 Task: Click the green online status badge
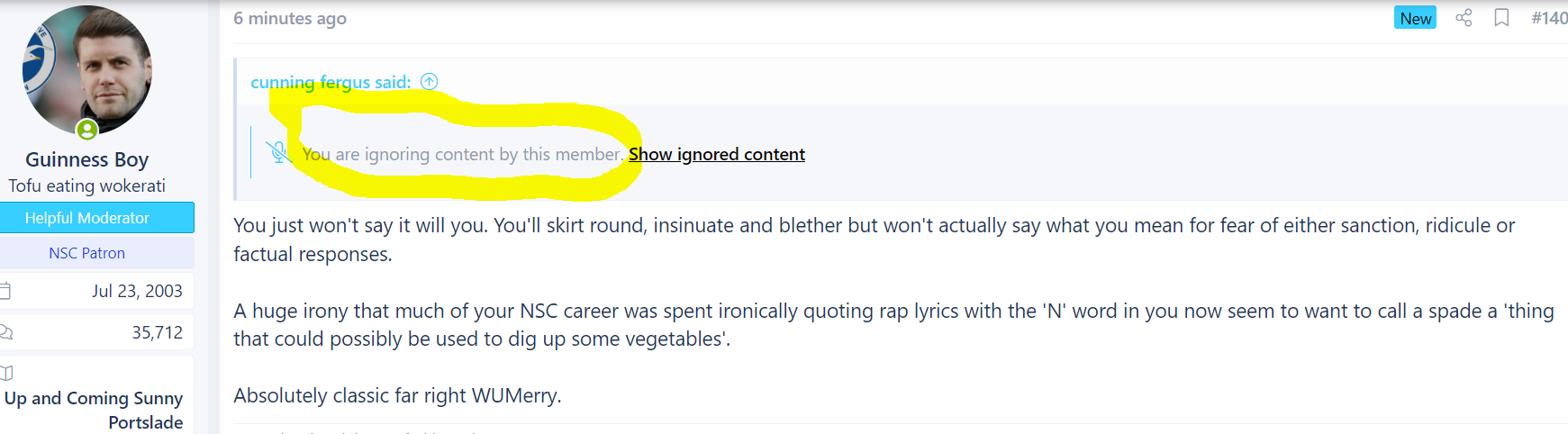[87, 131]
